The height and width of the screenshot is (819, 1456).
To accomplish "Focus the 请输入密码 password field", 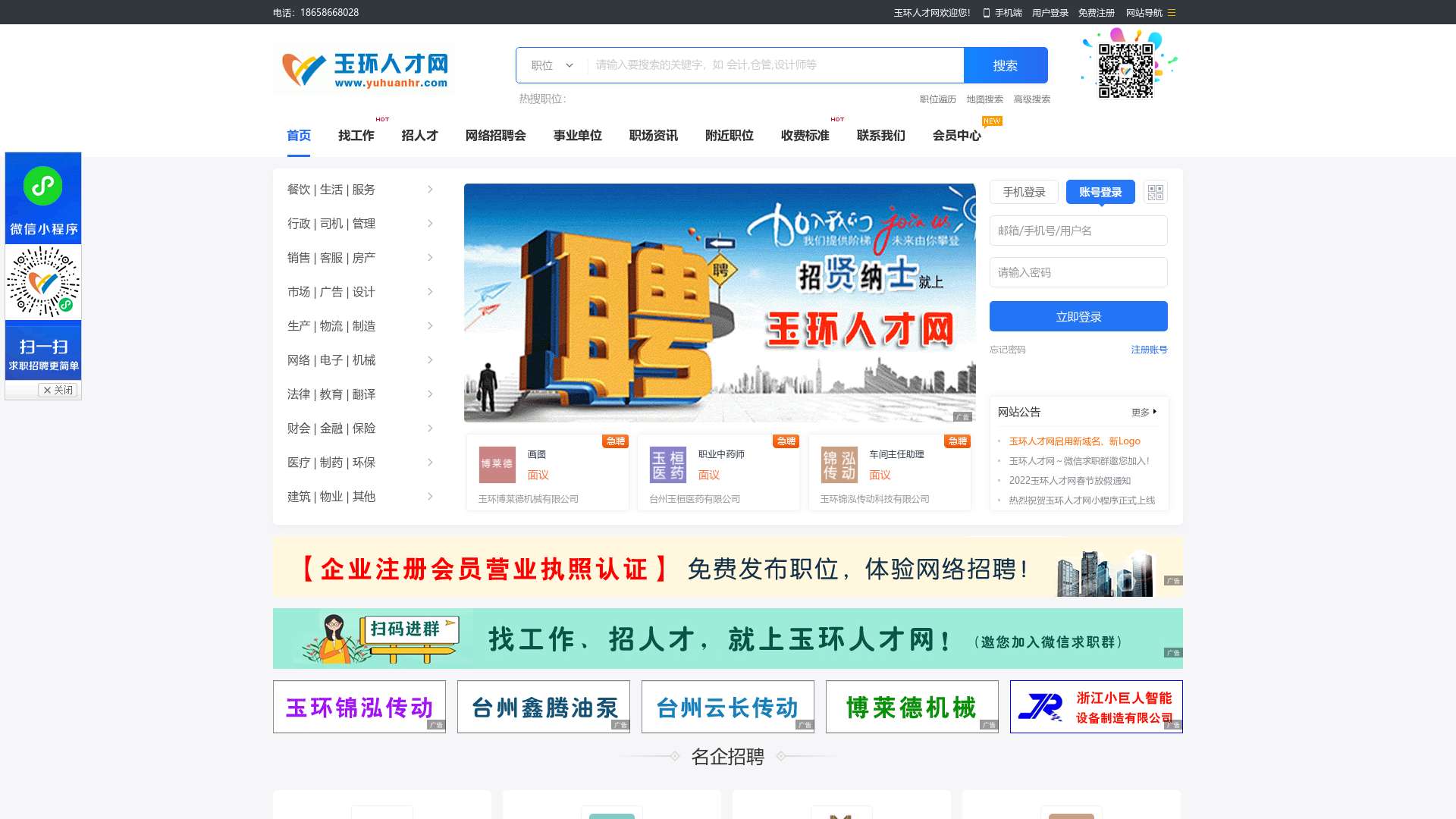I will [1078, 272].
